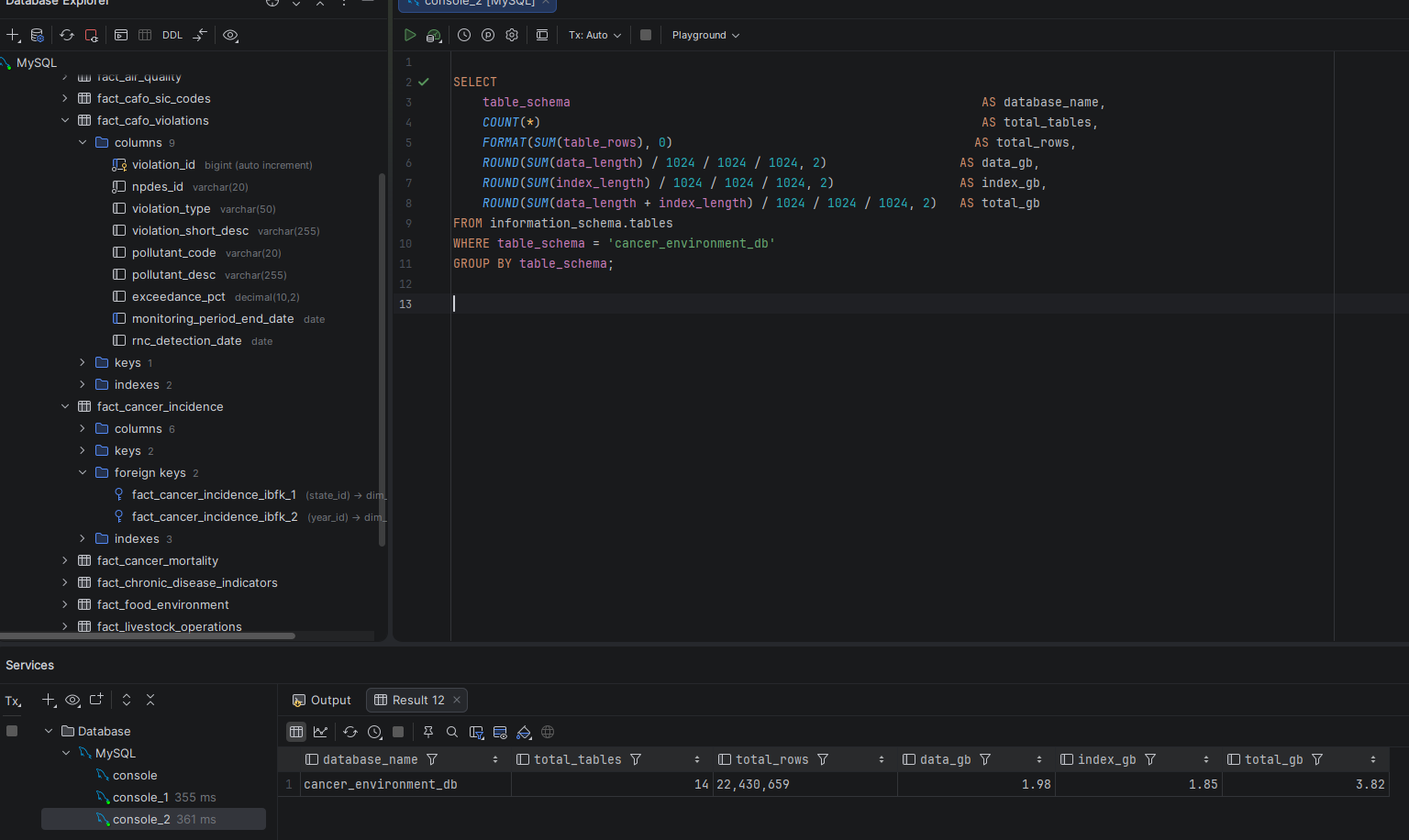Click the New (plus) icon in Database Explorer
1409x840 pixels.
coord(13,35)
